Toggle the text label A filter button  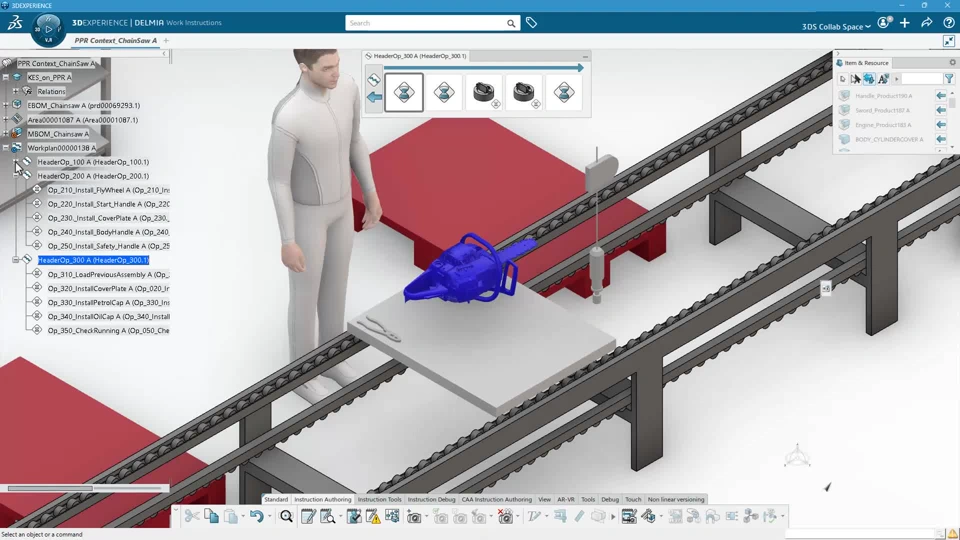point(883,79)
